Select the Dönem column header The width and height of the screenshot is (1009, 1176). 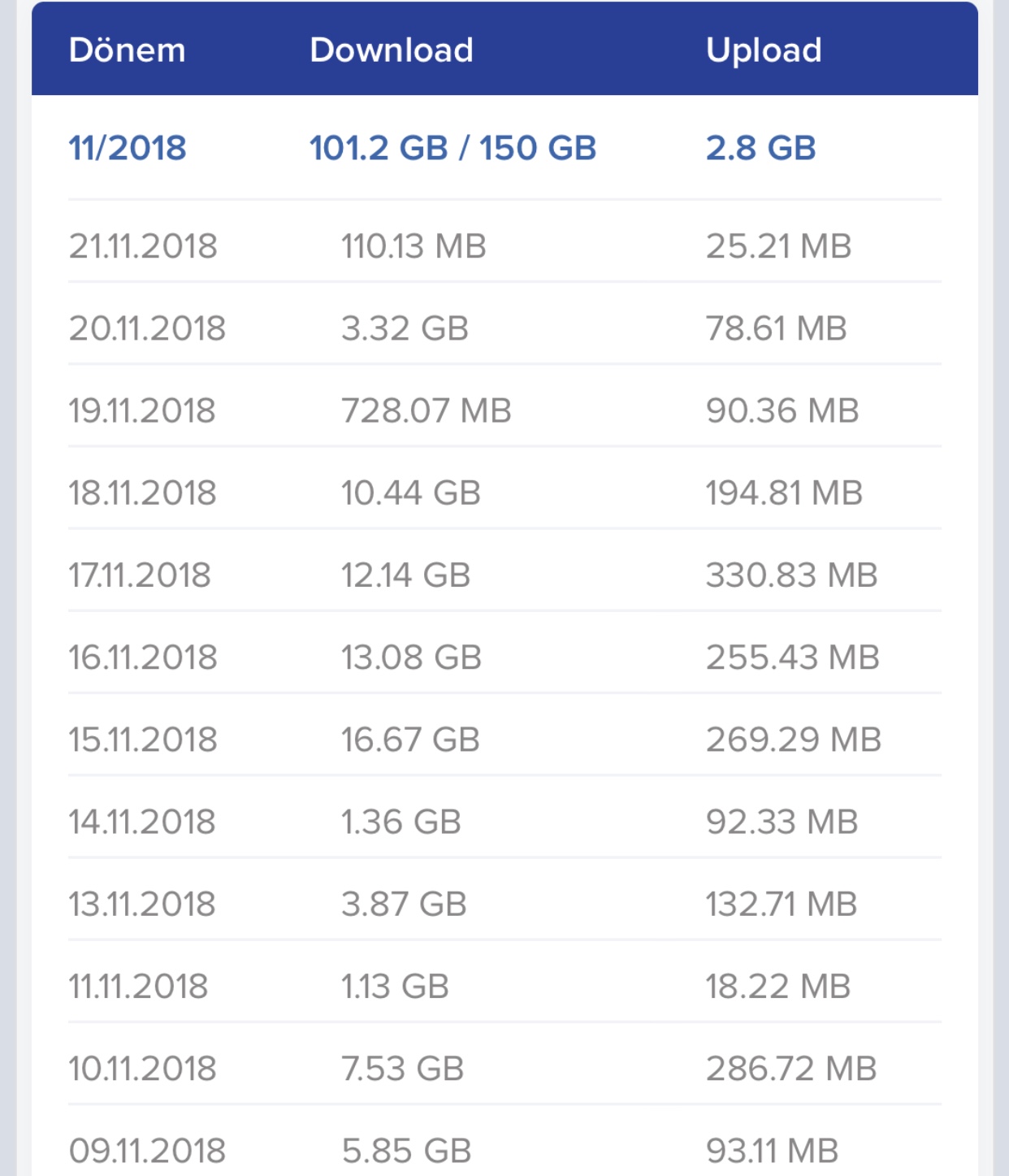point(127,50)
